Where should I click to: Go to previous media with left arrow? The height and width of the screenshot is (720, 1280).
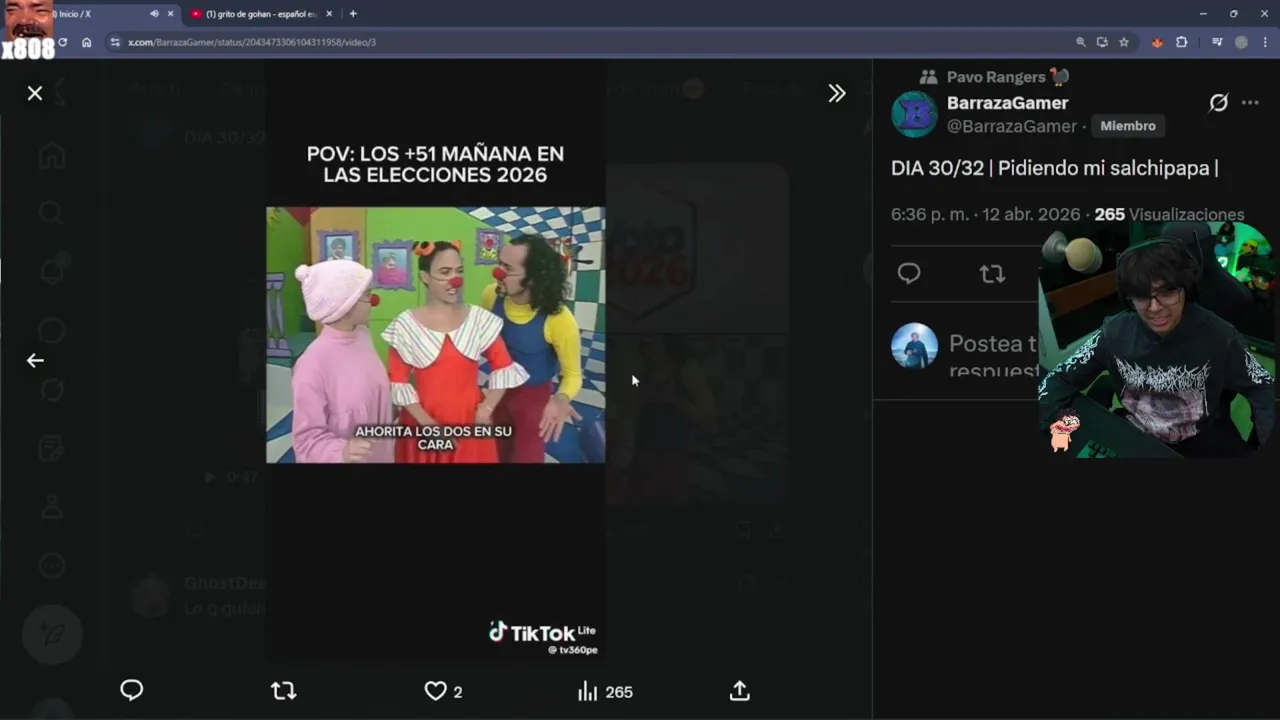[x=35, y=360]
